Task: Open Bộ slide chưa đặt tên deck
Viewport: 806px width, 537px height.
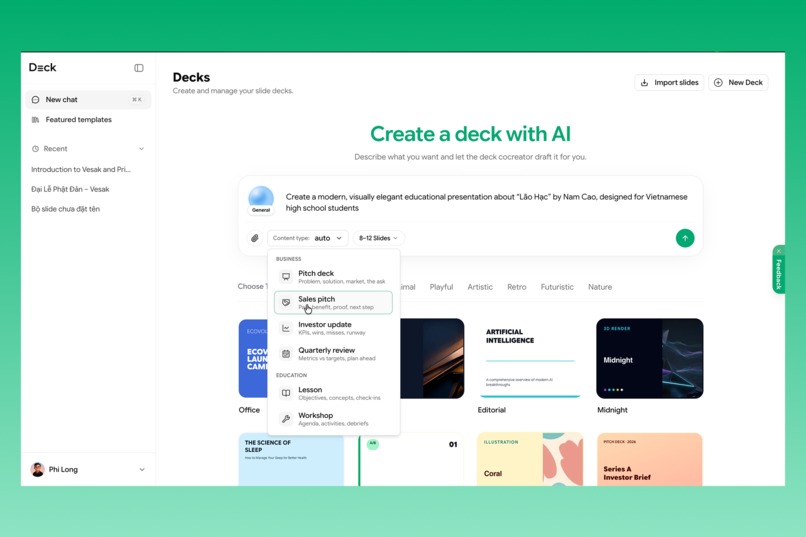Action: coord(65,209)
